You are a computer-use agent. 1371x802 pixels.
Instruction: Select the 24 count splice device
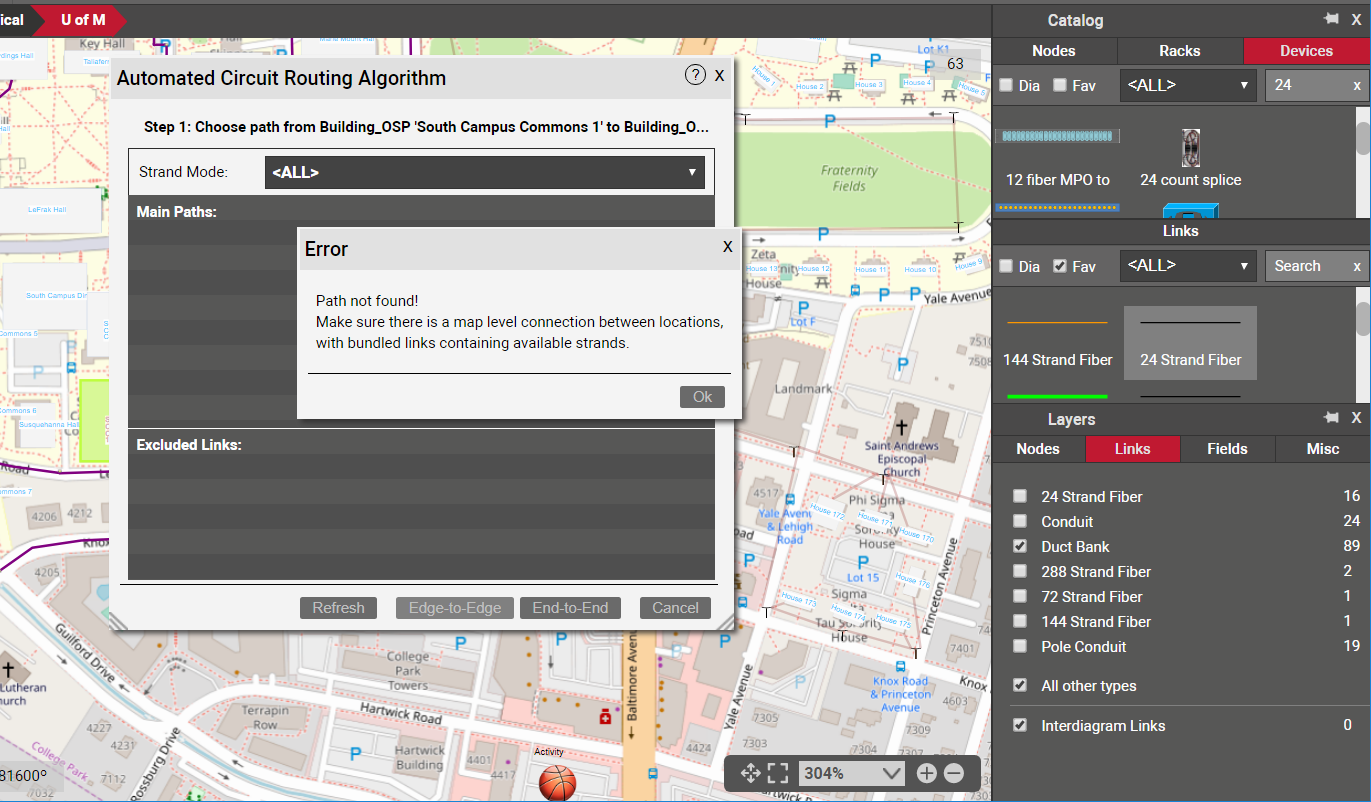point(1190,158)
